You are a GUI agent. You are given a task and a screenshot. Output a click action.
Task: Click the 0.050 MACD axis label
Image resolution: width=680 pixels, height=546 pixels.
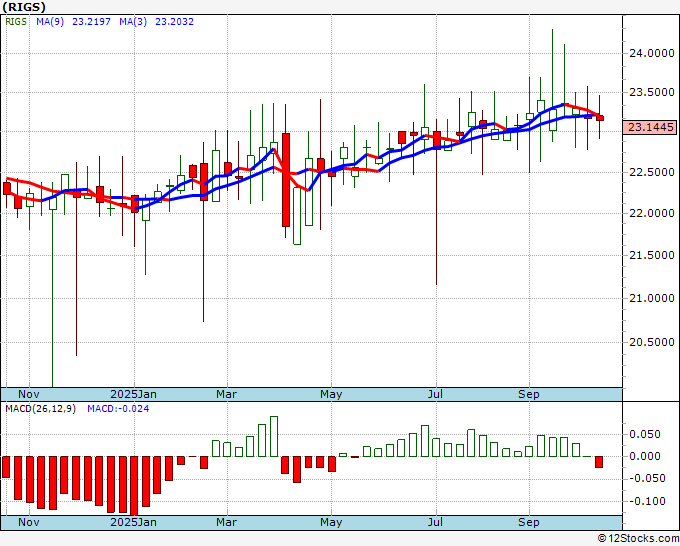[x=645, y=434]
